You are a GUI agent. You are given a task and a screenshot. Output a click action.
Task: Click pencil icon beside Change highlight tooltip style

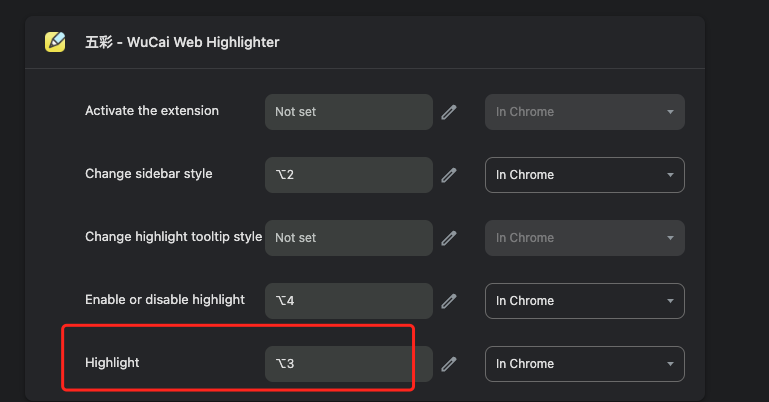click(x=449, y=238)
